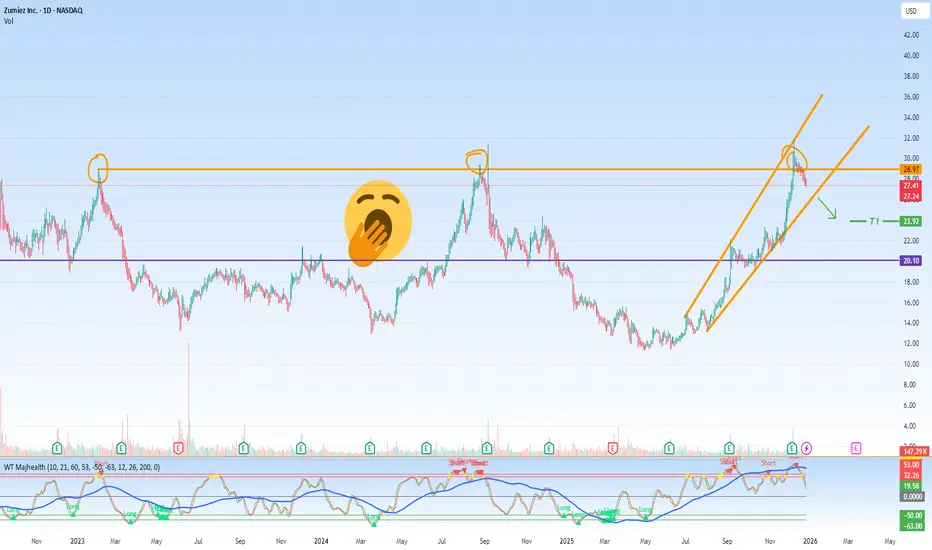This screenshot has height=550, width=932.
Task: Click the lone Short signal near Nov 2025
Action: 768,463
